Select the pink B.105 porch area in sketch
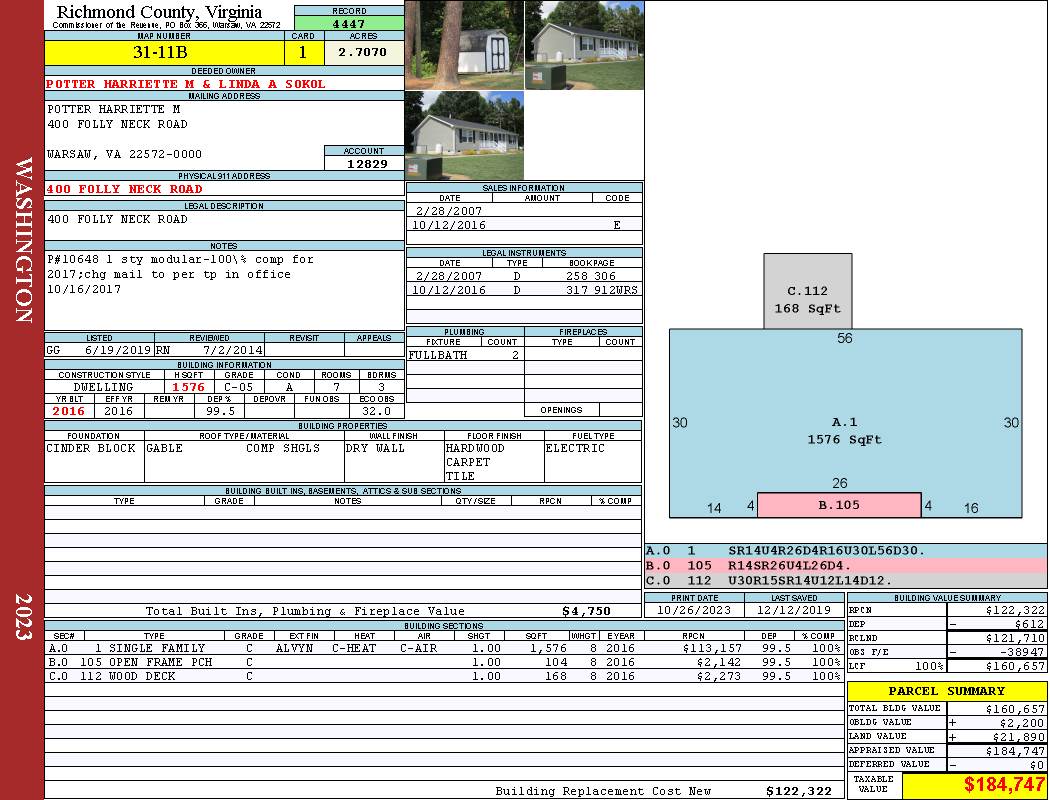This screenshot has width=1050, height=800. tap(838, 505)
